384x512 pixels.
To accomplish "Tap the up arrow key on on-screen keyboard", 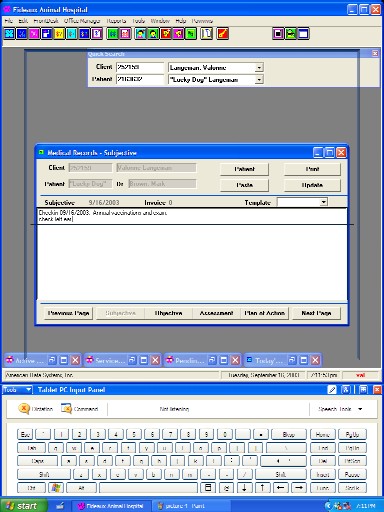I will (x=262, y=488).
